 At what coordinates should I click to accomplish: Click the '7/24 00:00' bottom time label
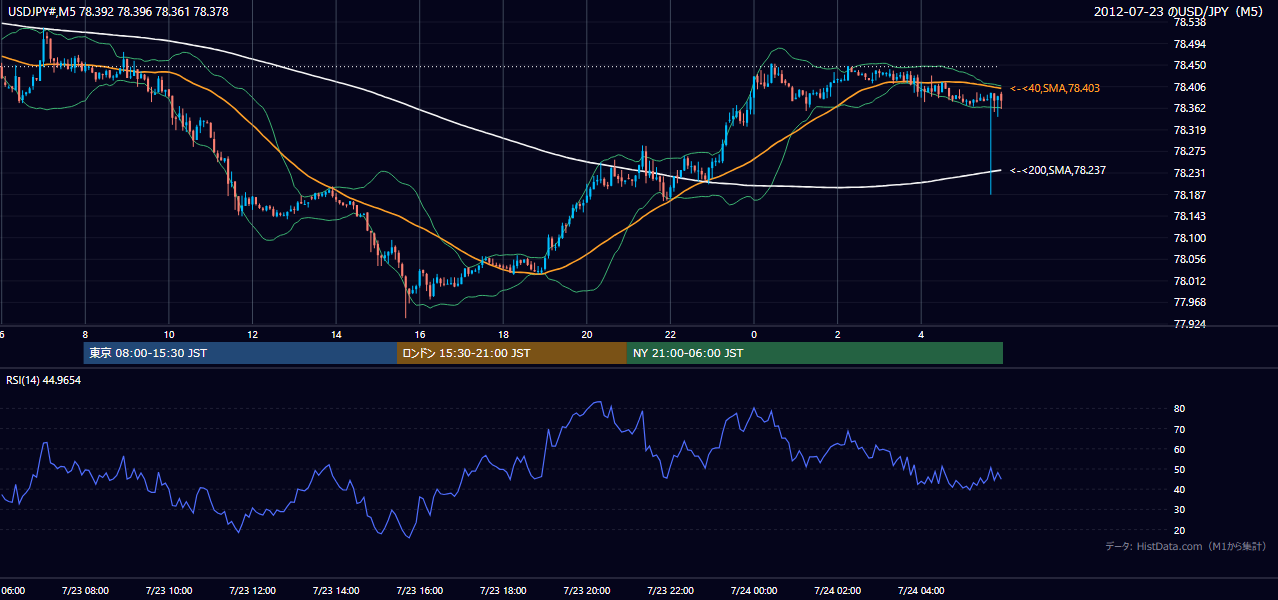click(754, 590)
